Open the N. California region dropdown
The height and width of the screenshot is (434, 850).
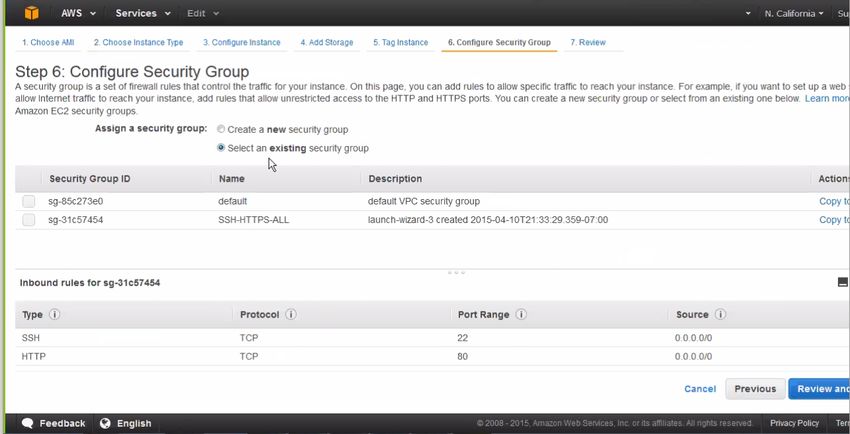pos(794,13)
